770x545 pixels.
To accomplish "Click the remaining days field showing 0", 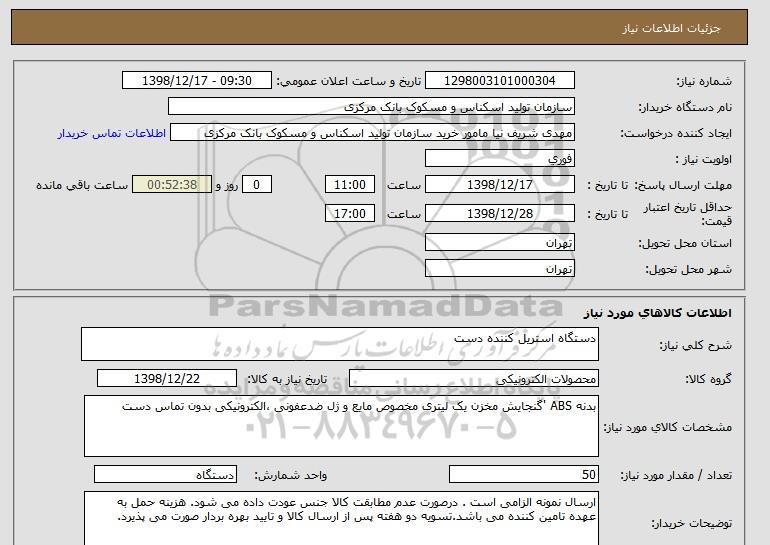I will click(256, 185).
